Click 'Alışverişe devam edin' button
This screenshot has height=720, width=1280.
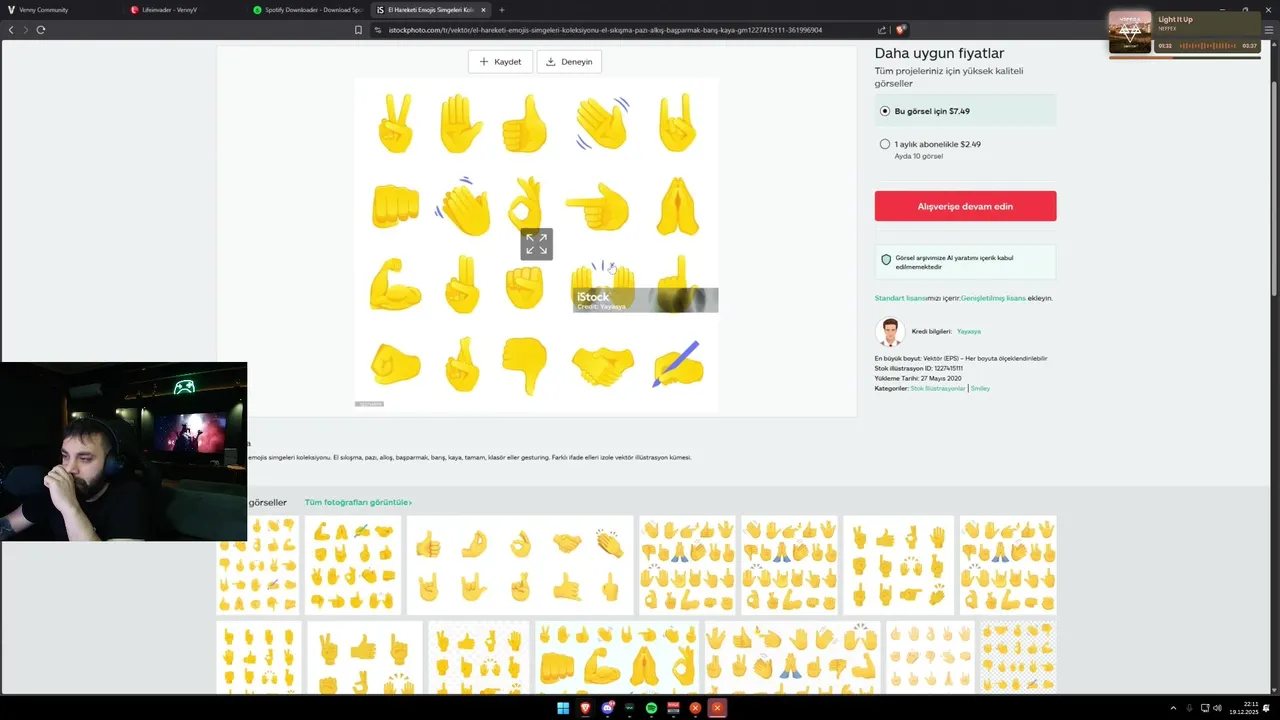965,206
